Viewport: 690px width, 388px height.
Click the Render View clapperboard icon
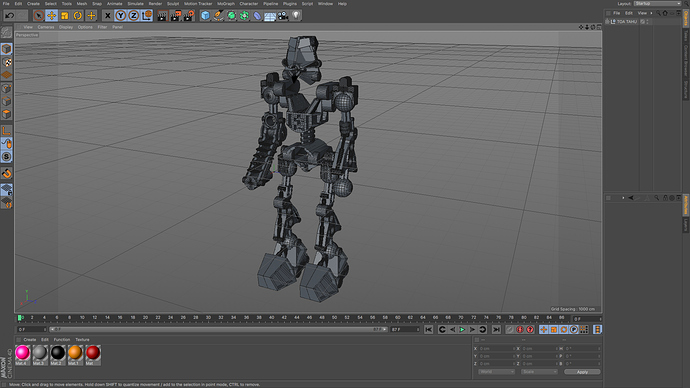tap(162, 16)
